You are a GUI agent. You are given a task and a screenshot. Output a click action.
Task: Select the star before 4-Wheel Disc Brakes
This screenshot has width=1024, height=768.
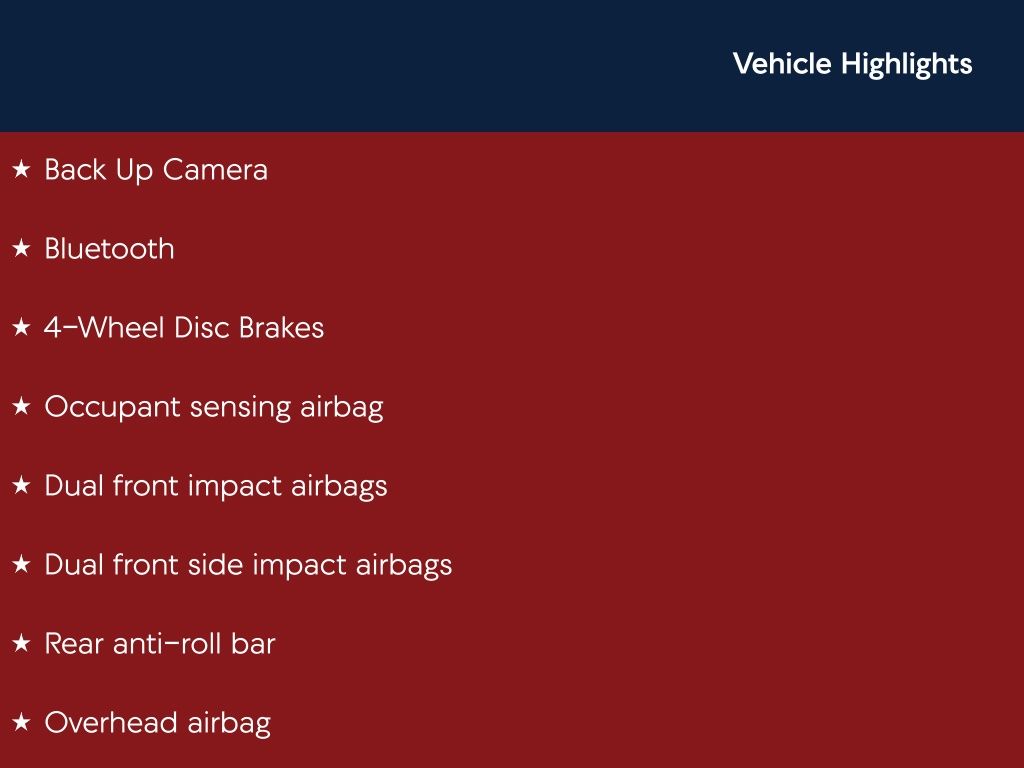pos(21,328)
